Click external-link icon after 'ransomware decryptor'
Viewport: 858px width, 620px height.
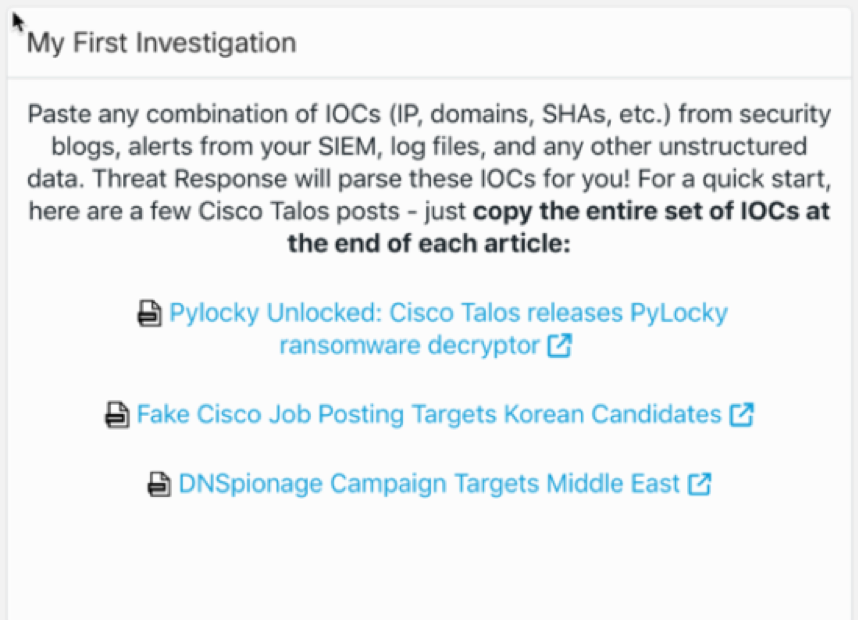561,347
